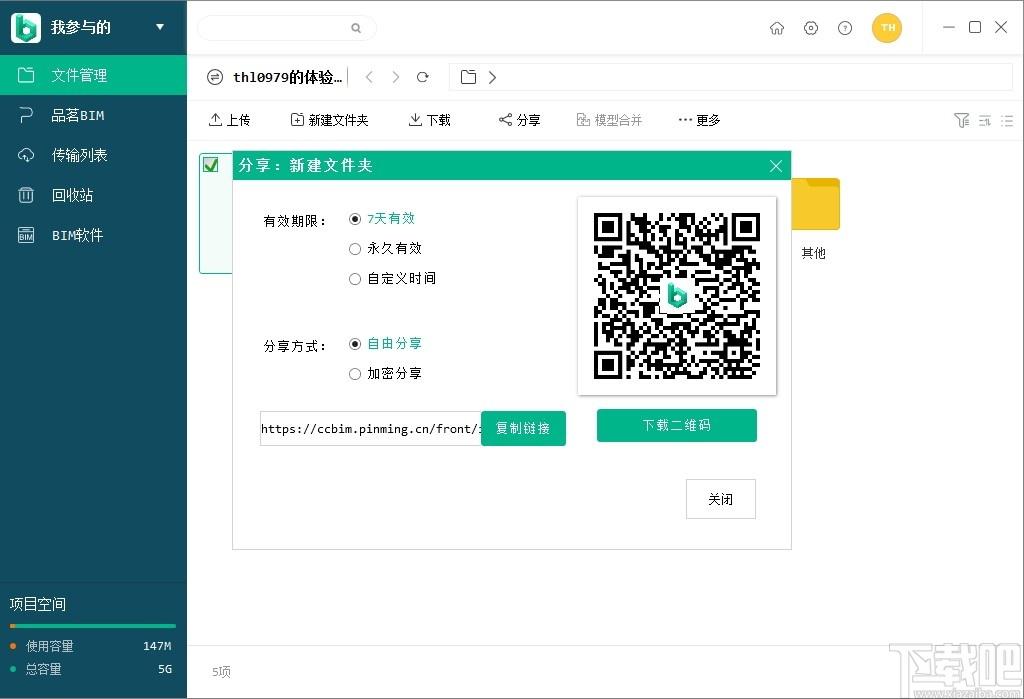Click the filter funnel icon
The width and height of the screenshot is (1024, 699).
(961, 120)
